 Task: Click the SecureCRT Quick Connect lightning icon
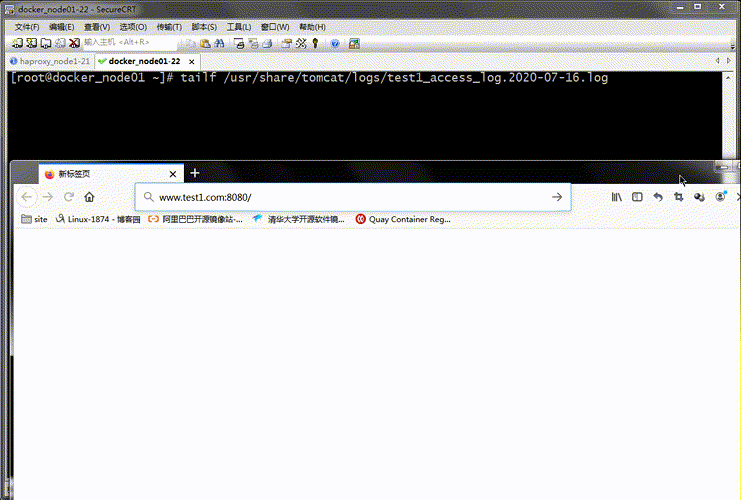click(x=32, y=43)
